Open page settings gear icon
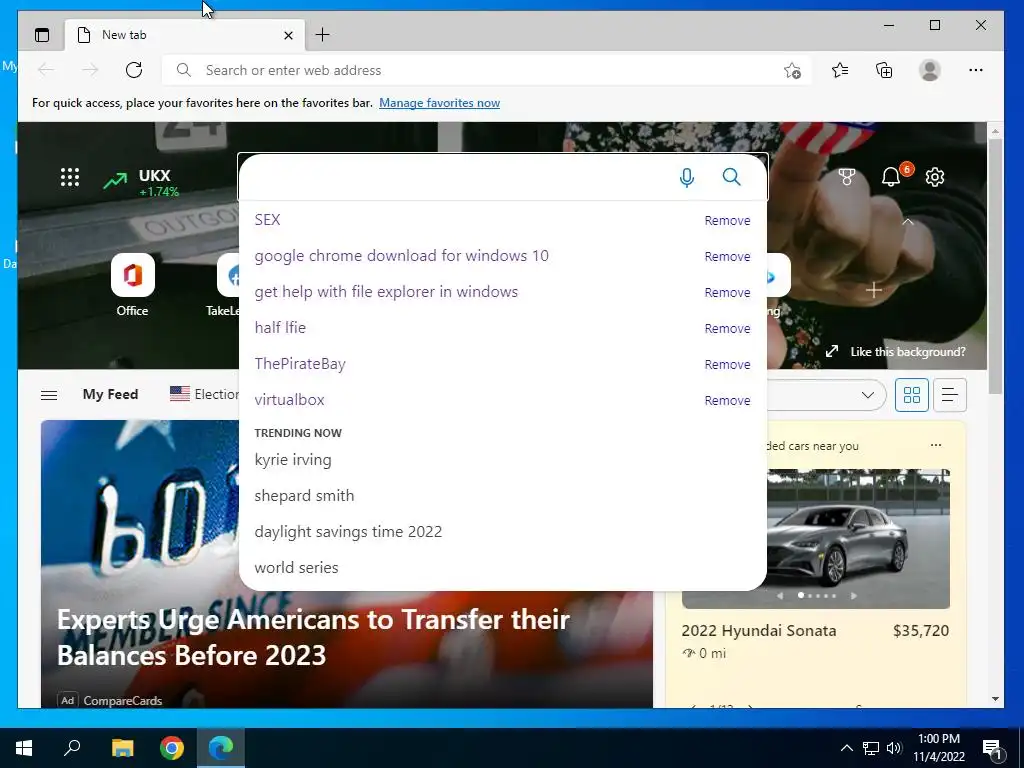This screenshot has height=768, width=1024. (935, 177)
